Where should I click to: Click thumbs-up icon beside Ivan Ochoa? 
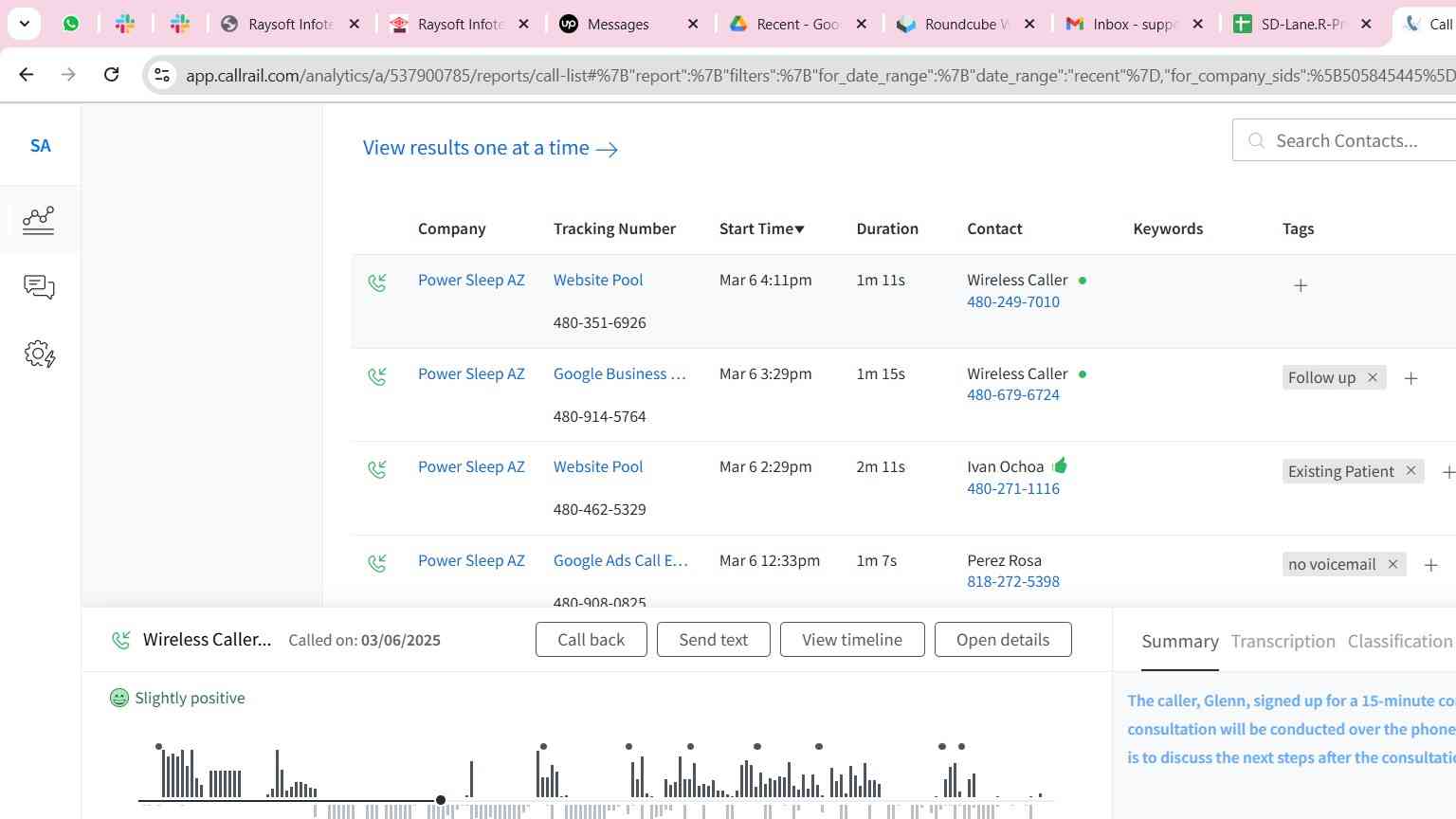pyautogui.click(x=1060, y=465)
